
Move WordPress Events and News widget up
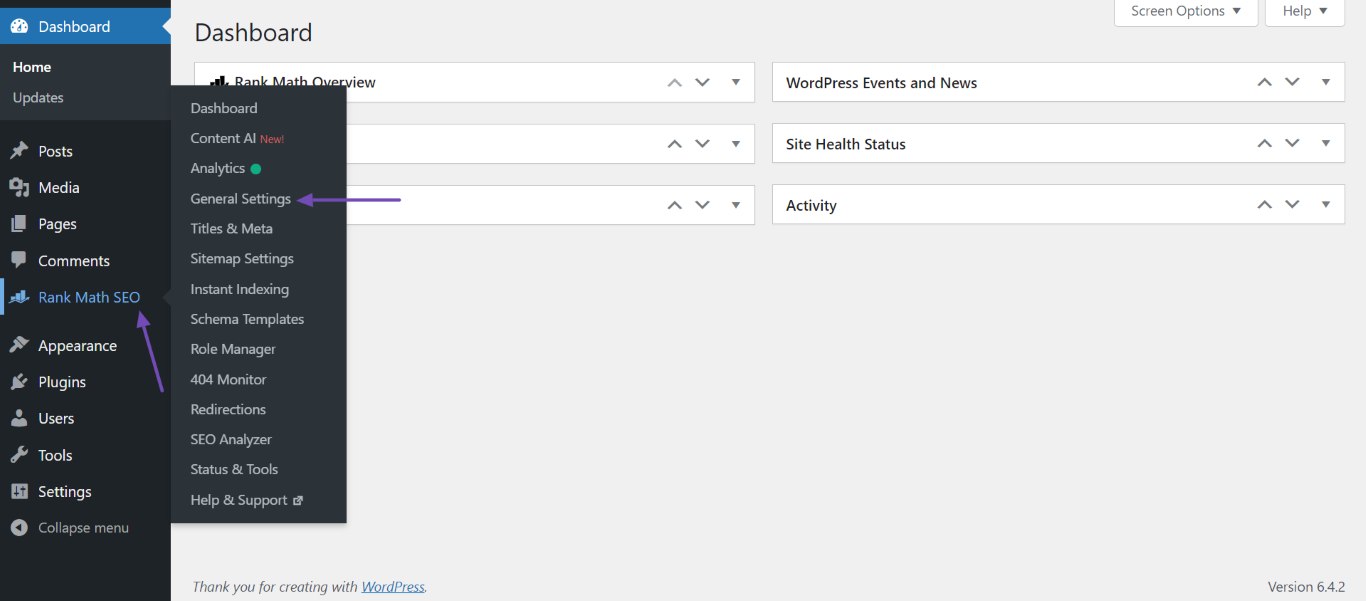point(1265,82)
